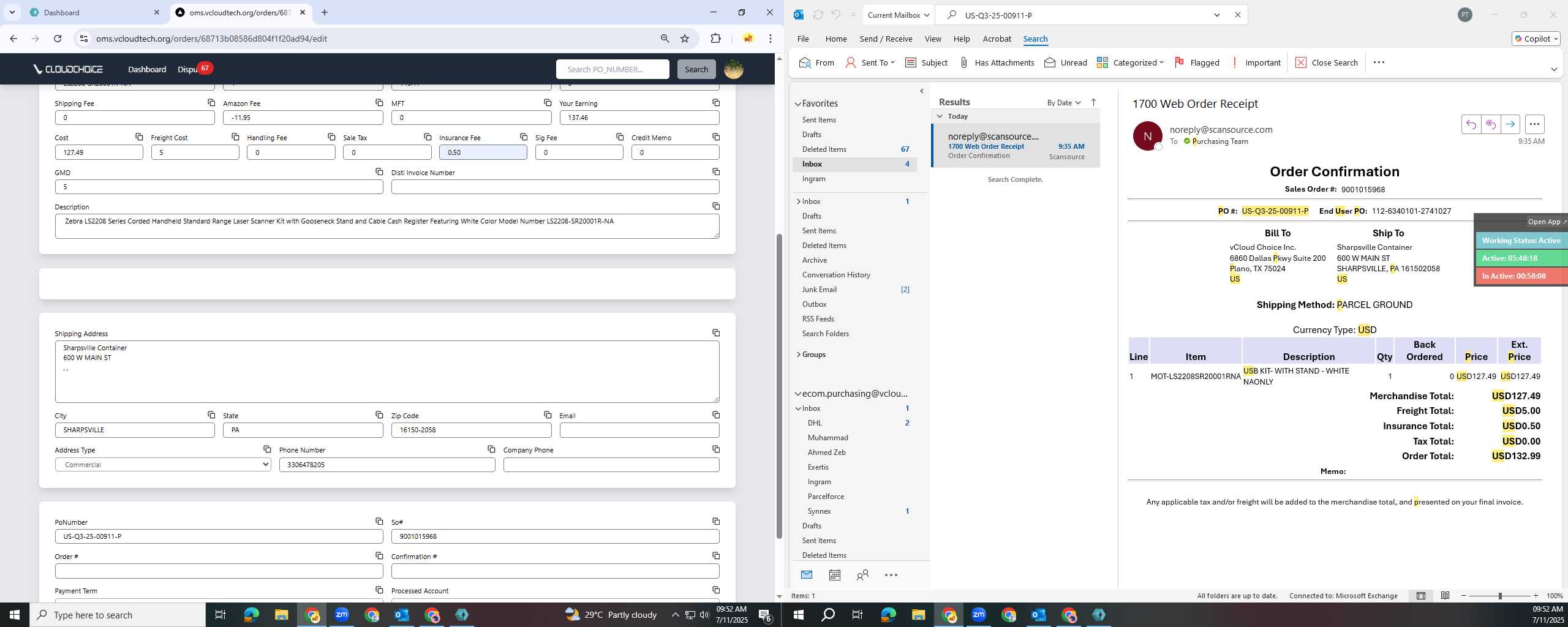Open By Date sort dropdown

pyautogui.click(x=1063, y=102)
